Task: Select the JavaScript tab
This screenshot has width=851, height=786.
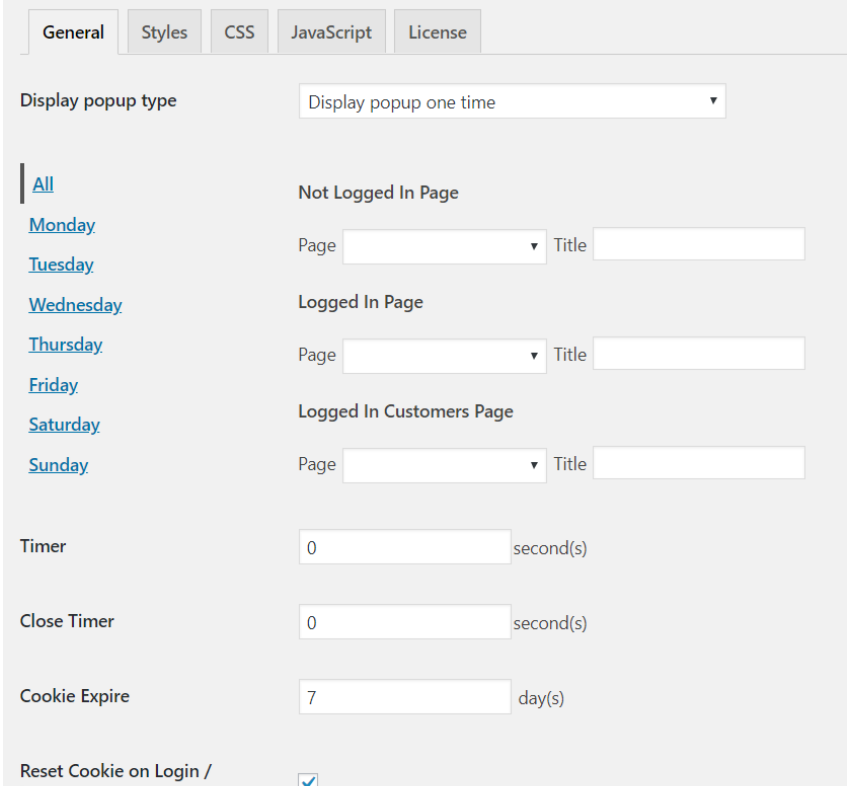Action: 331,32
